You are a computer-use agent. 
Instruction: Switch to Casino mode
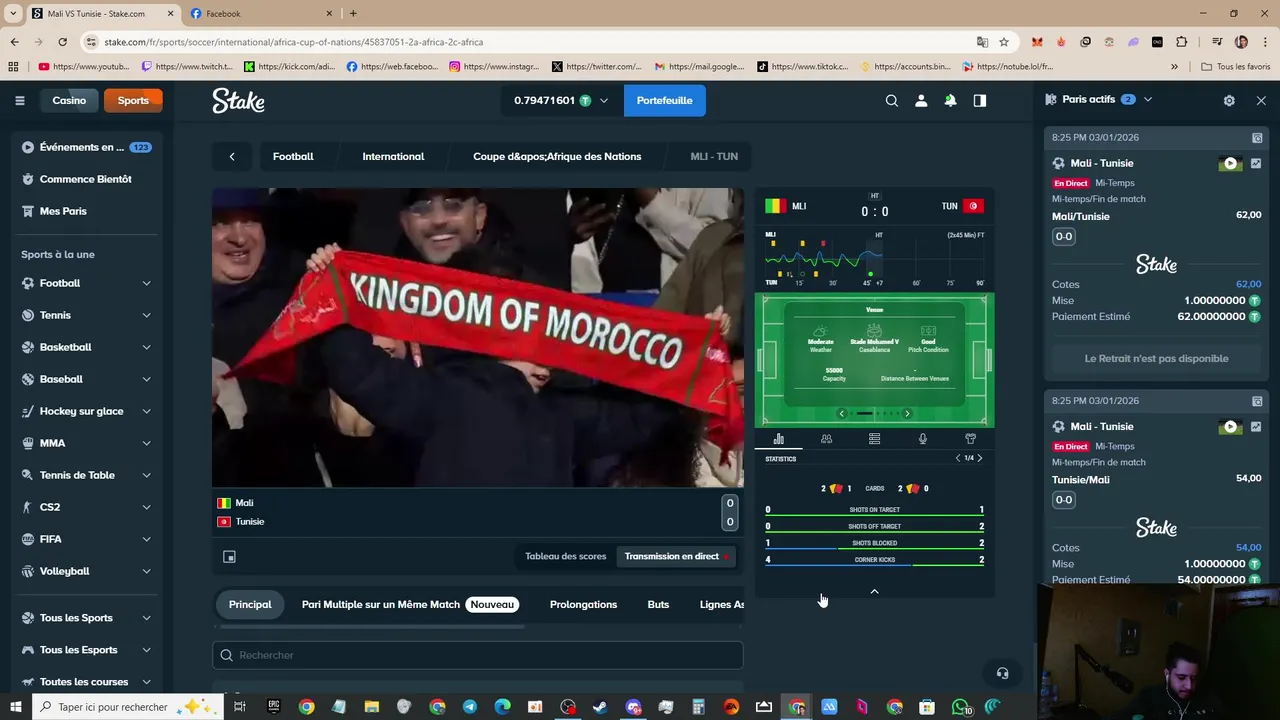point(69,100)
